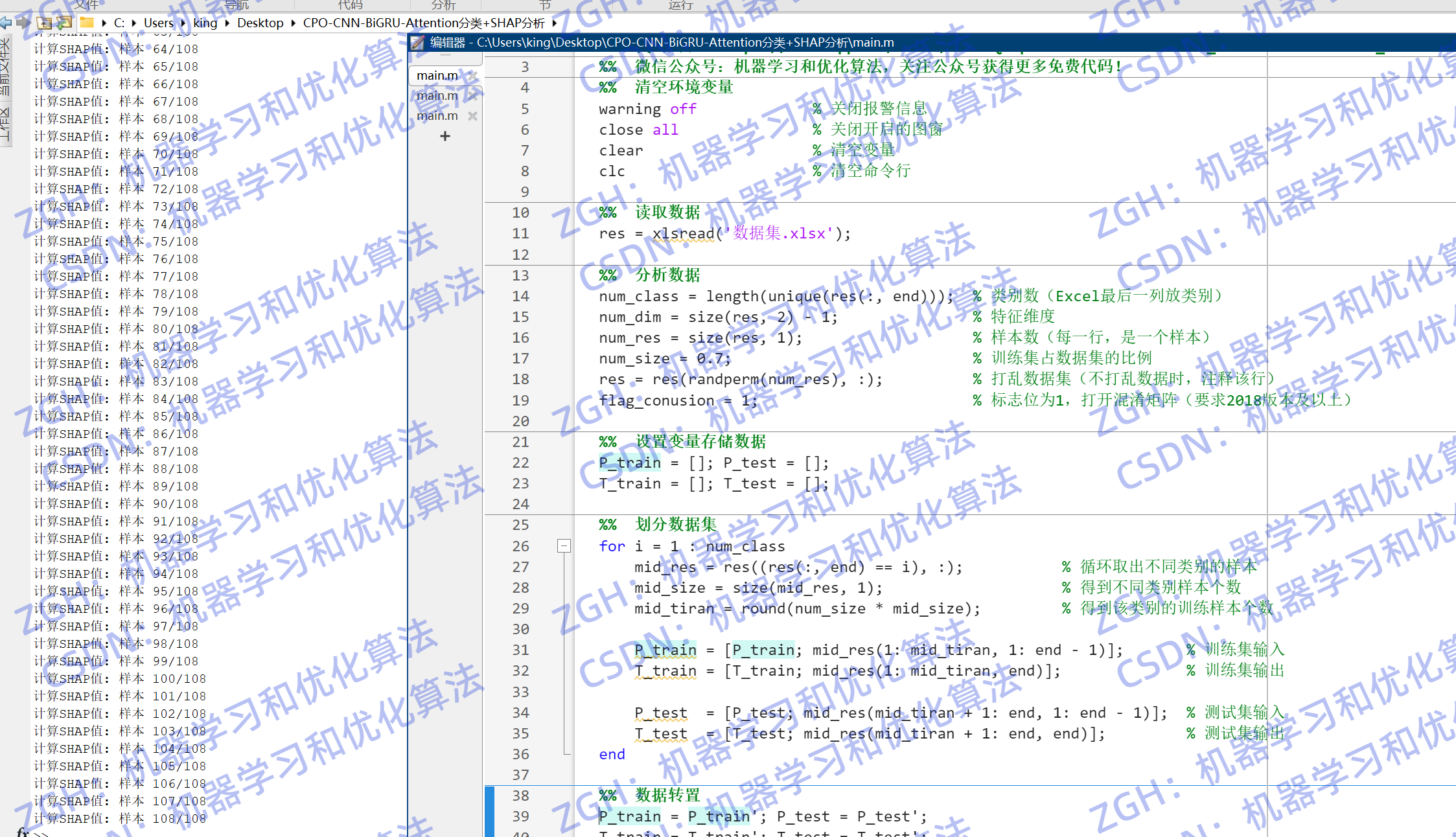The height and width of the screenshot is (837, 1456).
Task: Go up one folder level
Action: (44, 23)
